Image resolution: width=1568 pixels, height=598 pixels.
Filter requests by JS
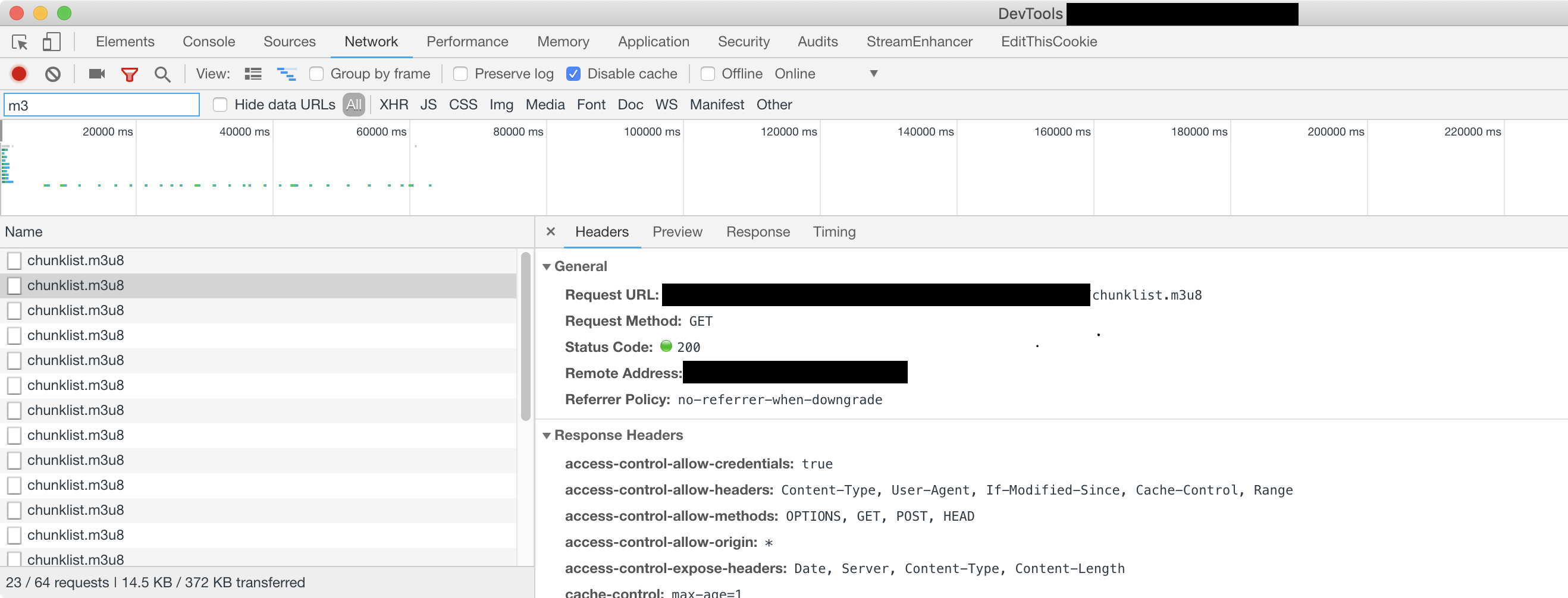click(x=428, y=105)
